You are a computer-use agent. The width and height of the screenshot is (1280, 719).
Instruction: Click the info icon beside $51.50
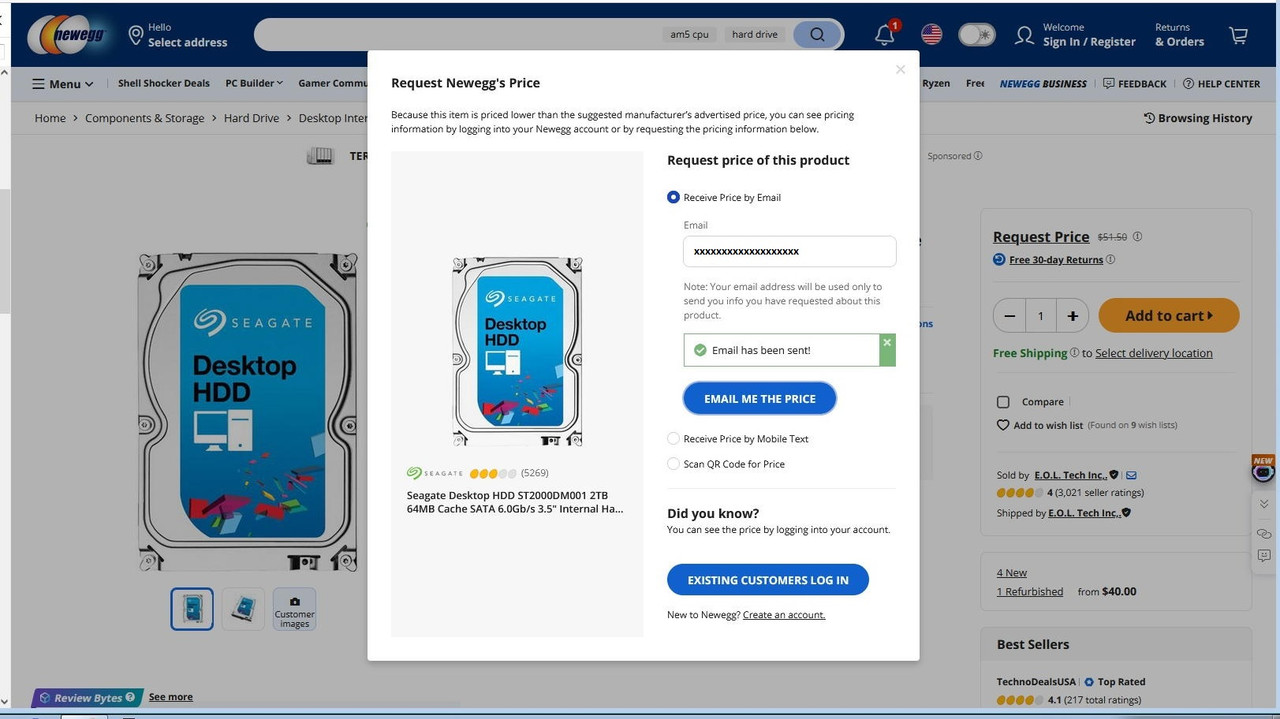click(x=1137, y=237)
